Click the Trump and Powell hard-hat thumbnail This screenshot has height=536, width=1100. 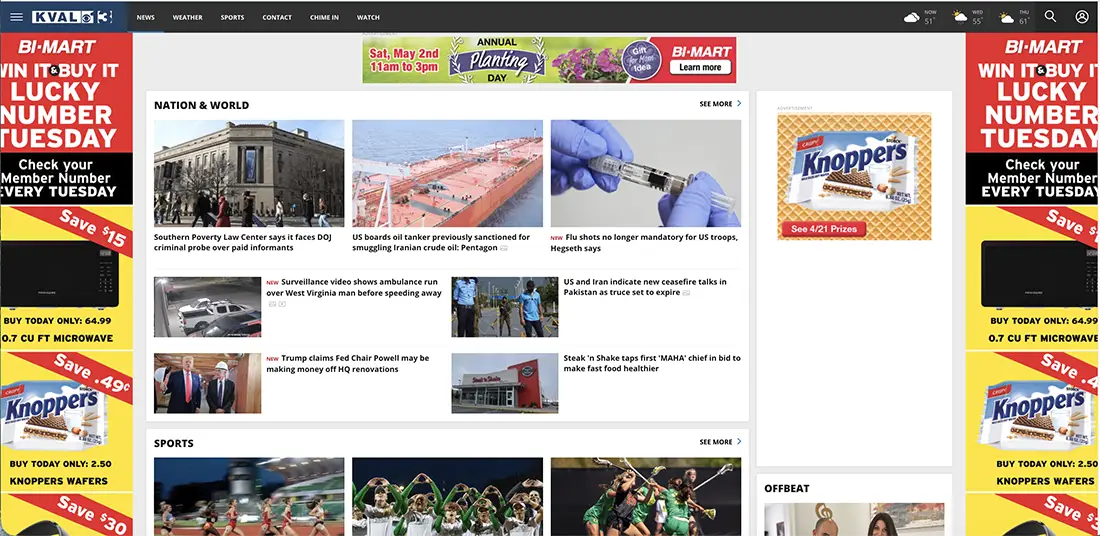[208, 383]
